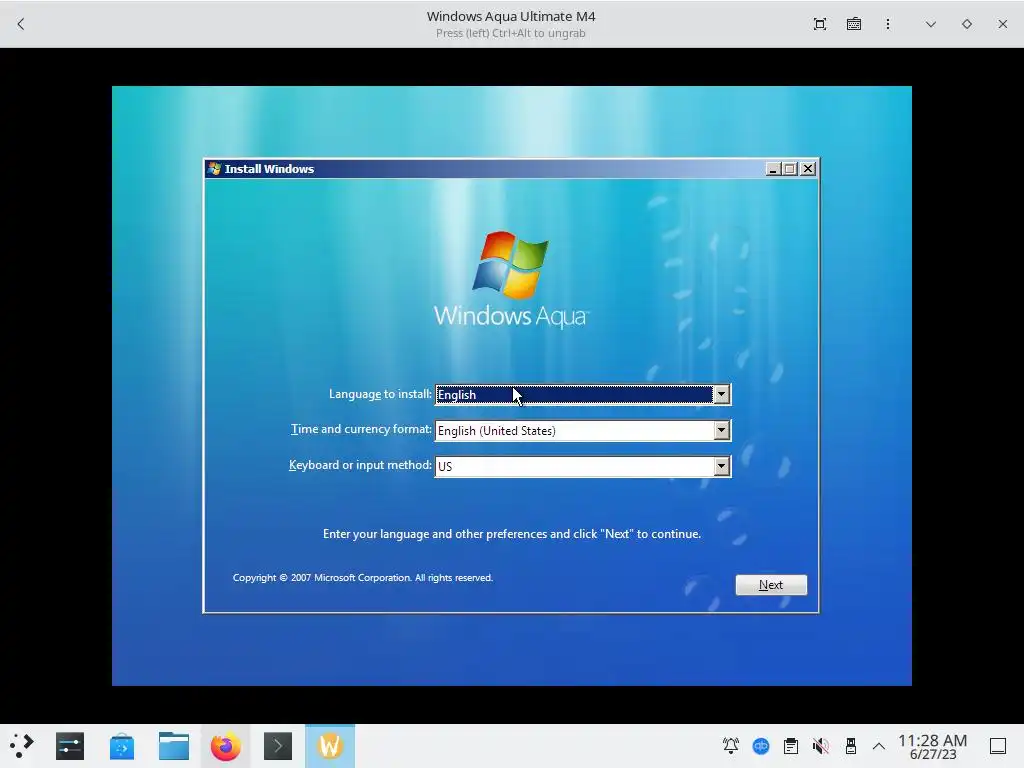Click the Keyboard or input method label
Screen dimensions: 1024x768
coord(360,465)
